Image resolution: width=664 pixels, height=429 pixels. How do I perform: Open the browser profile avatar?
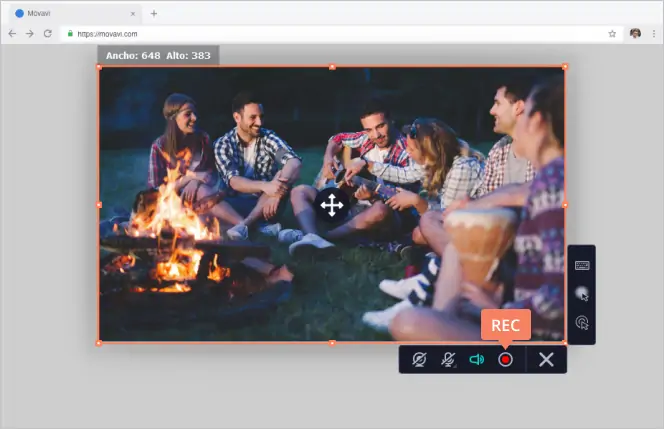(635, 33)
